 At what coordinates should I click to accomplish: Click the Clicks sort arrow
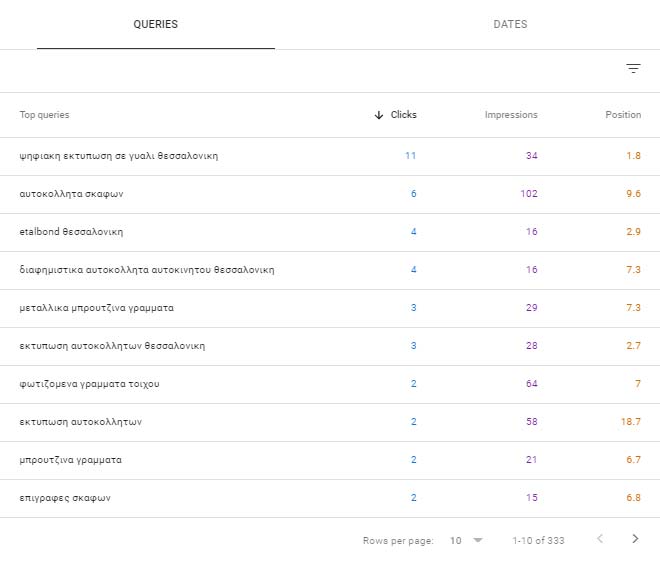coord(379,115)
